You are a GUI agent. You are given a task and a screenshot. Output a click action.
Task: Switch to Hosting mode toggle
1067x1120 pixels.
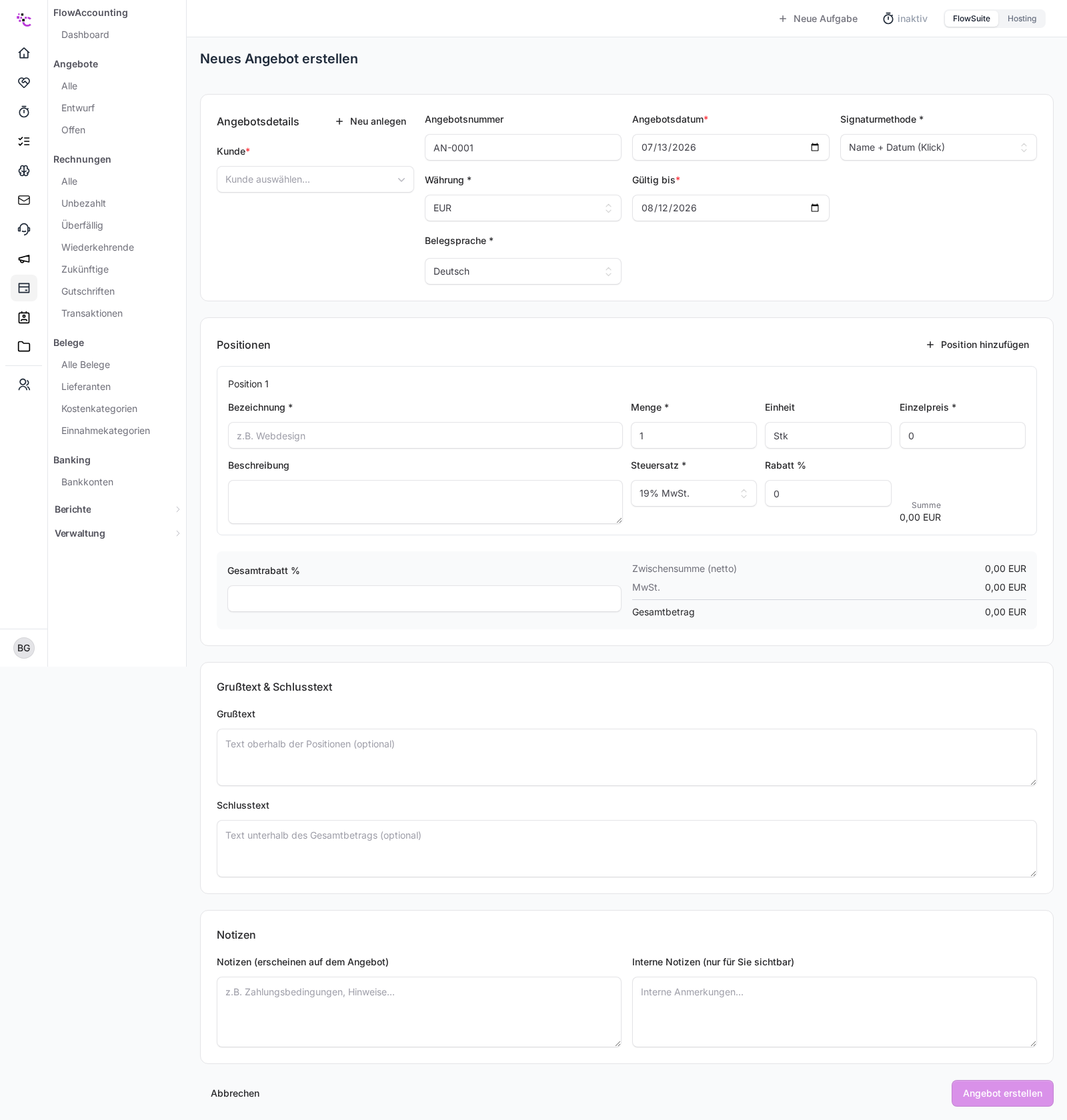pos(1022,19)
